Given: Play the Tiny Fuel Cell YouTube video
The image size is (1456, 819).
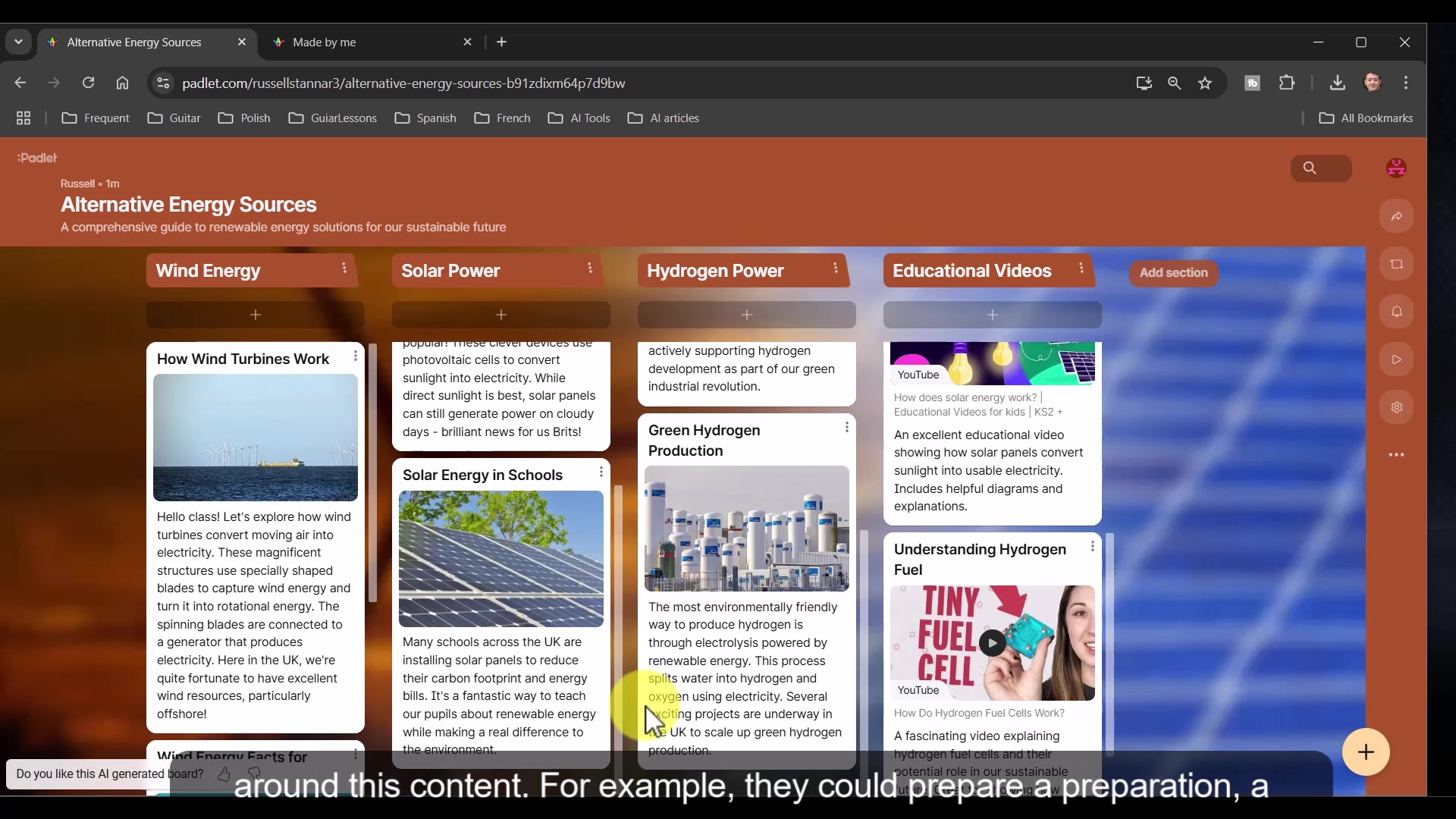Looking at the screenshot, I should (992, 643).
